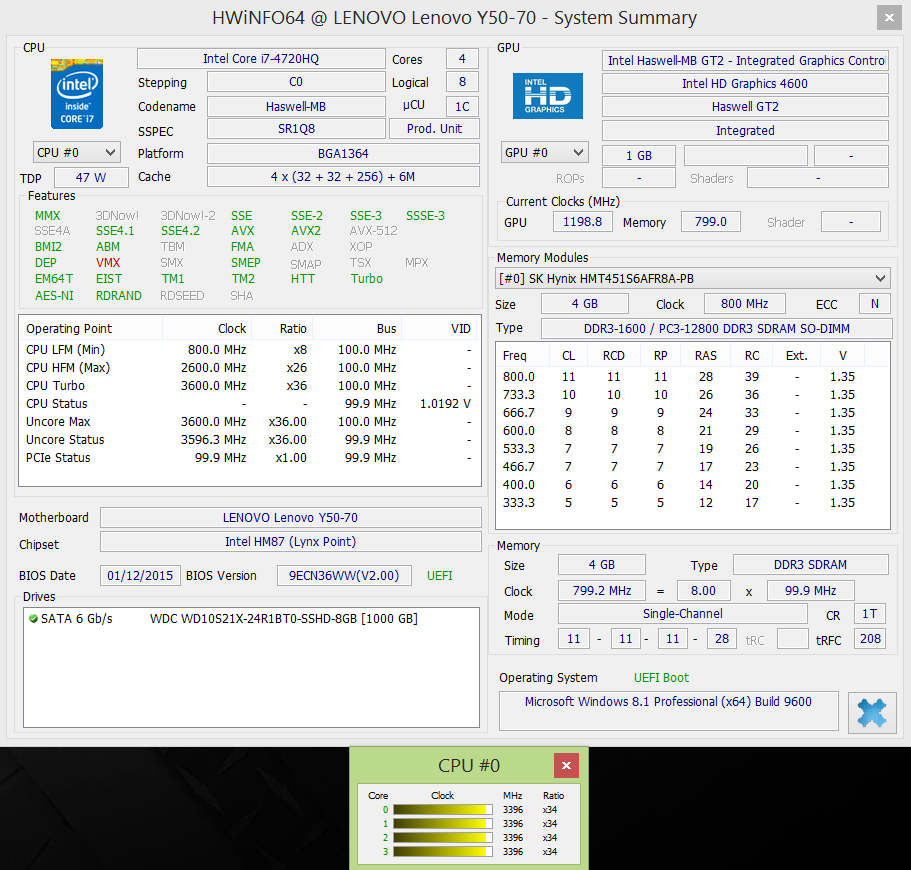
Task: Click the GPU memory clock 799.0 value
Action: pyautogui.click(x=711, y=221)
